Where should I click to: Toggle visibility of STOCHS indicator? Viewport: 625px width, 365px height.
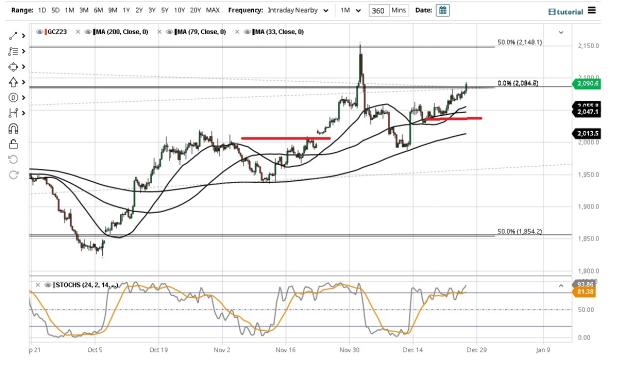pos(48,285)
